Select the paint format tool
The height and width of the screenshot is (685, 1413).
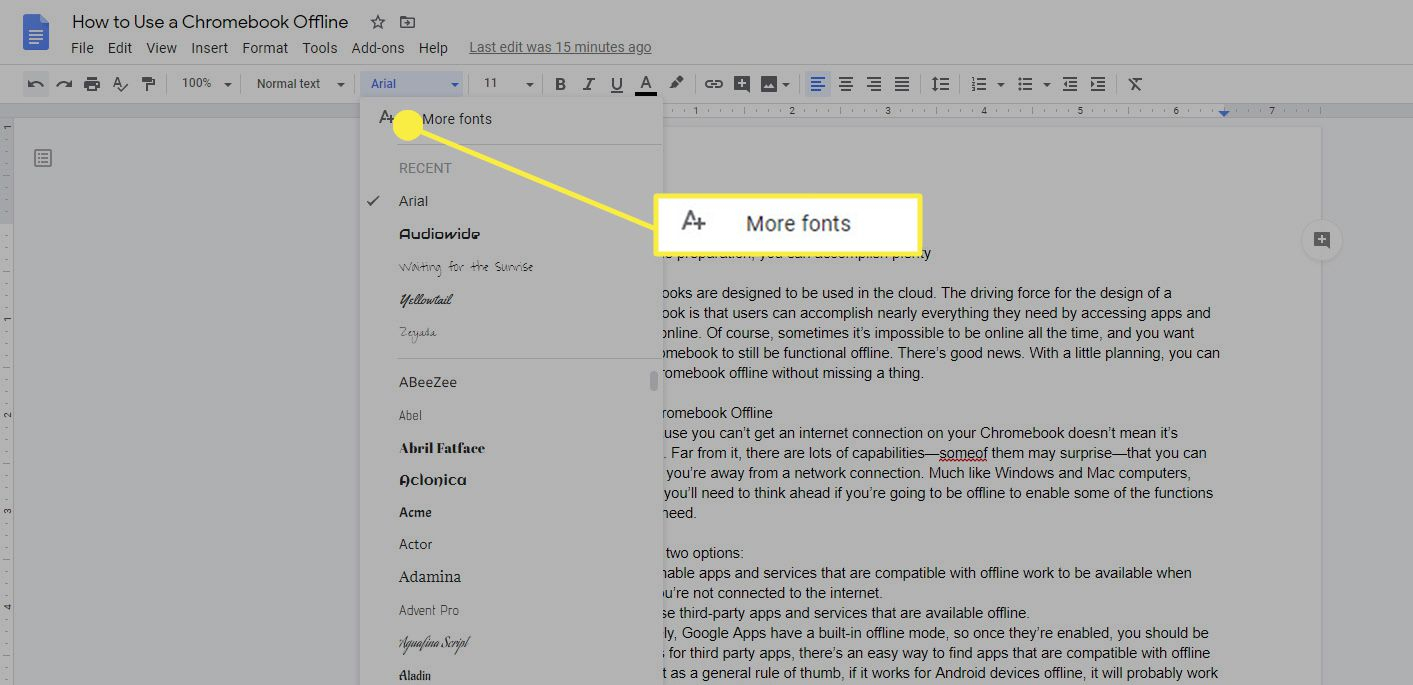148,84
